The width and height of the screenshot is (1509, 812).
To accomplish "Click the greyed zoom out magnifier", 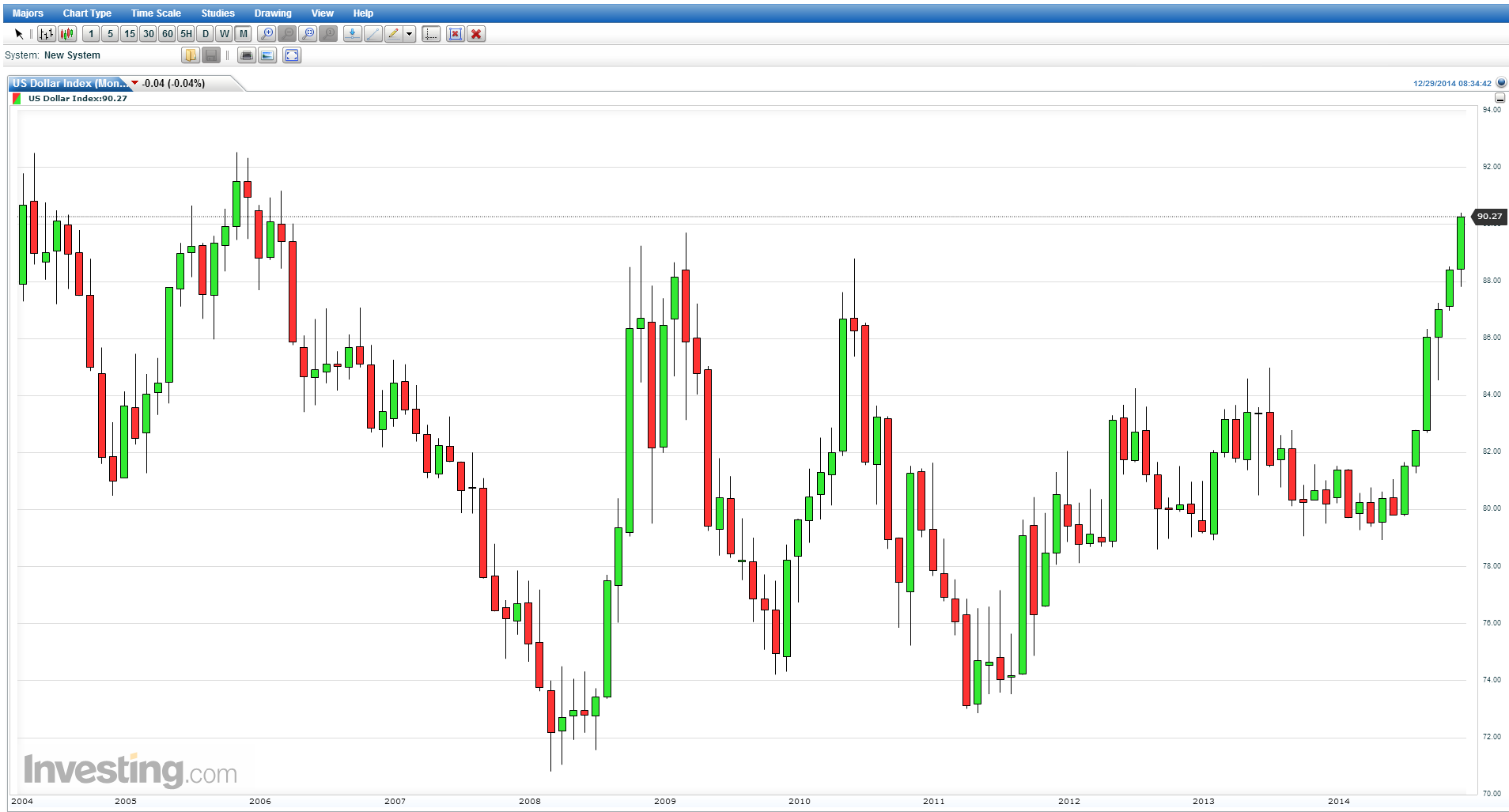I will (287, 34).
